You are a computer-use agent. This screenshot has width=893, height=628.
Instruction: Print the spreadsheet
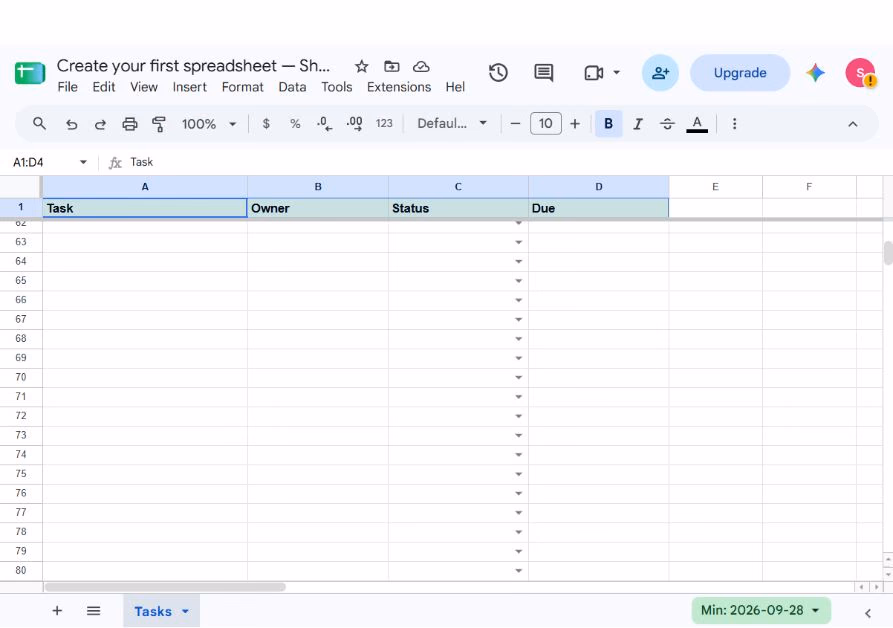[130, 124]
